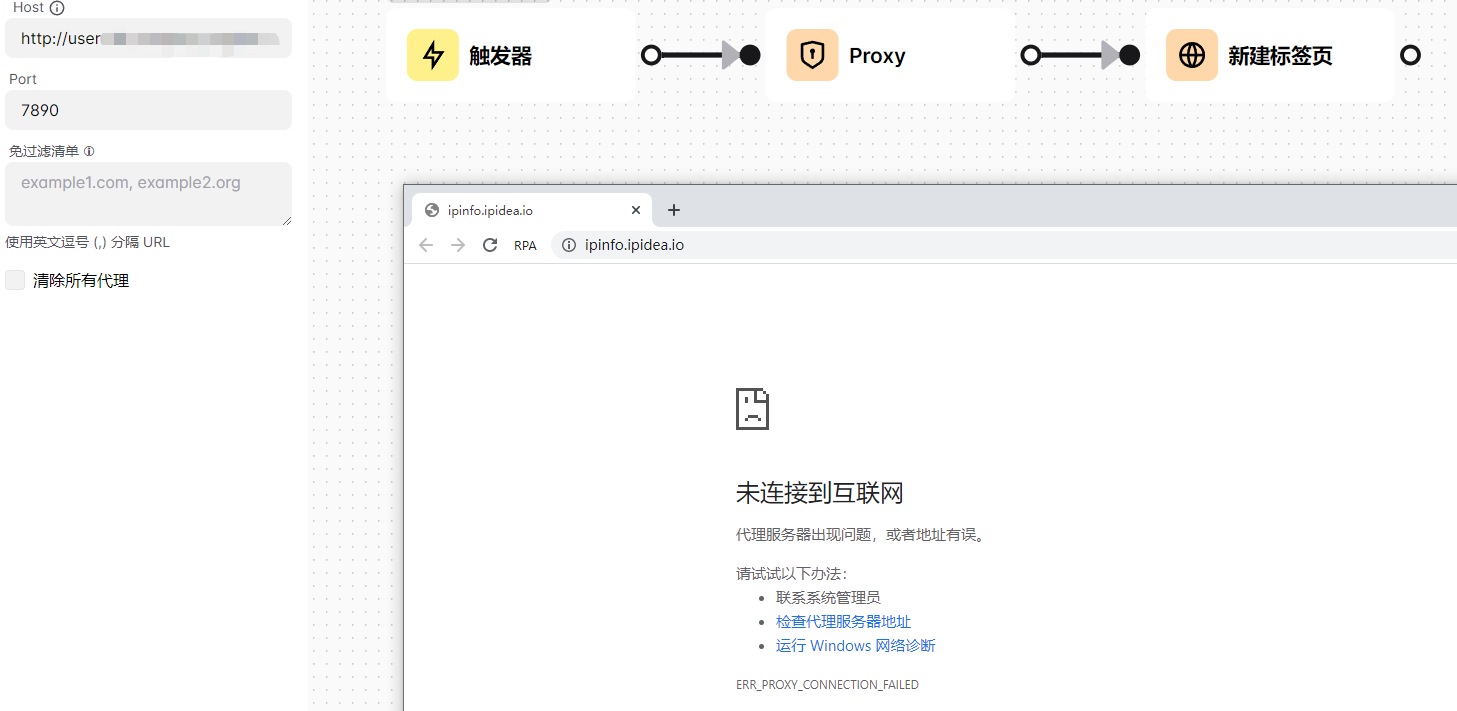Click the RPA badge in the address bar
The width and height of the screenshot is (1457, 711).
point(525,244)
